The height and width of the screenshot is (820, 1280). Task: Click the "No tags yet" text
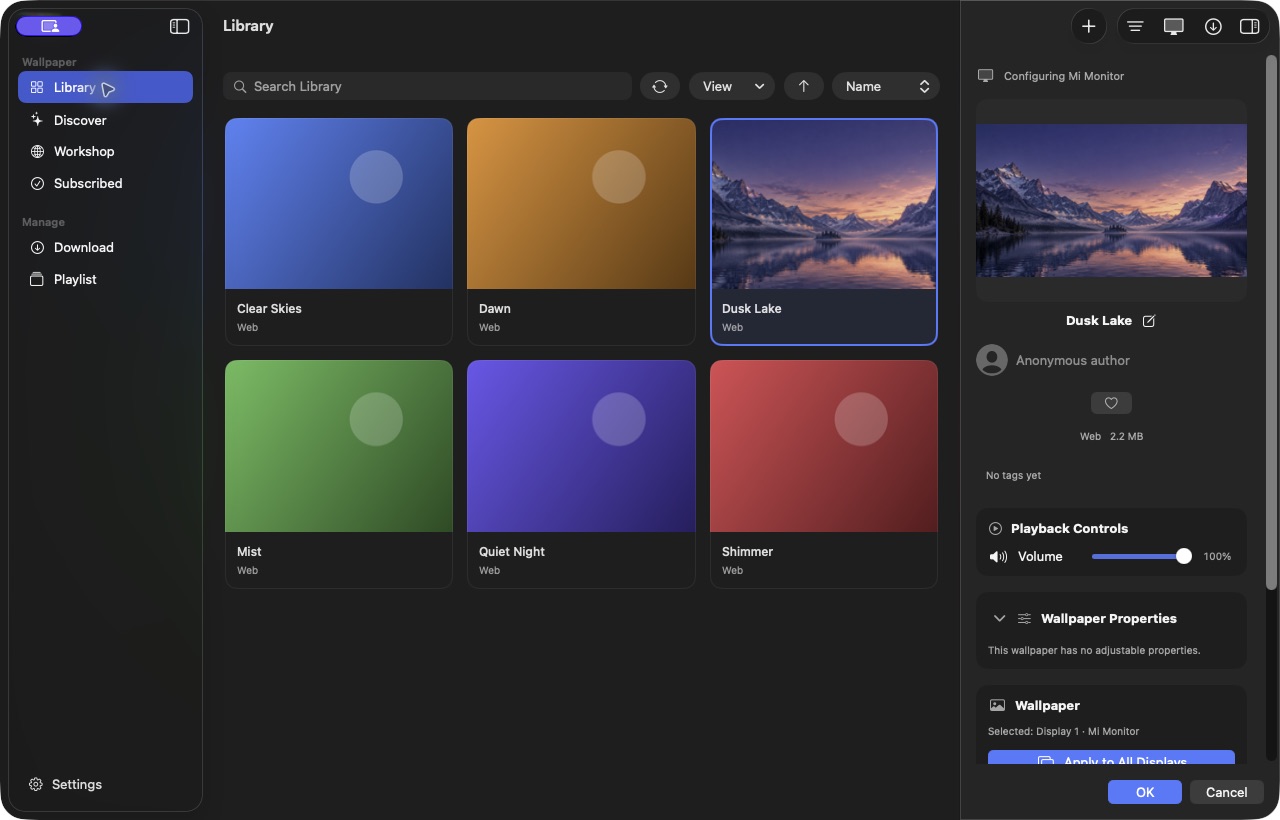(x=1013, y=475)
